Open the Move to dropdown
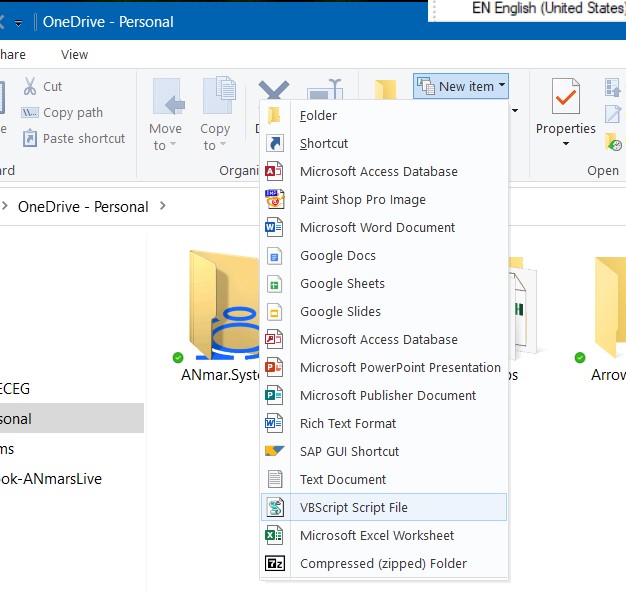 pos(166,137)
